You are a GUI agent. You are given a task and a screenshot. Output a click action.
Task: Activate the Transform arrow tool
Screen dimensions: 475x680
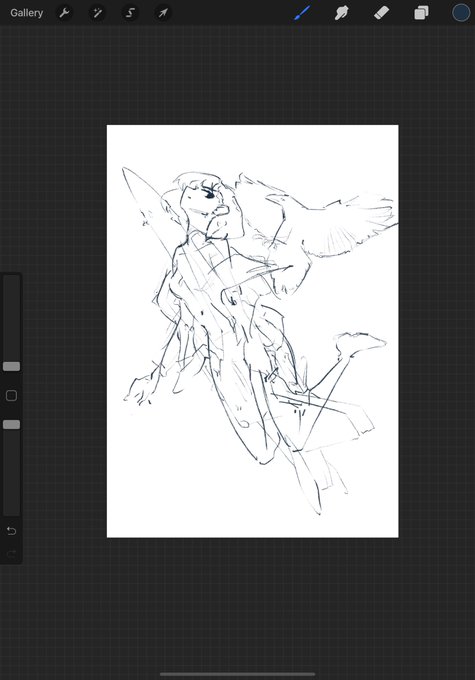click(x=163, y=13)
